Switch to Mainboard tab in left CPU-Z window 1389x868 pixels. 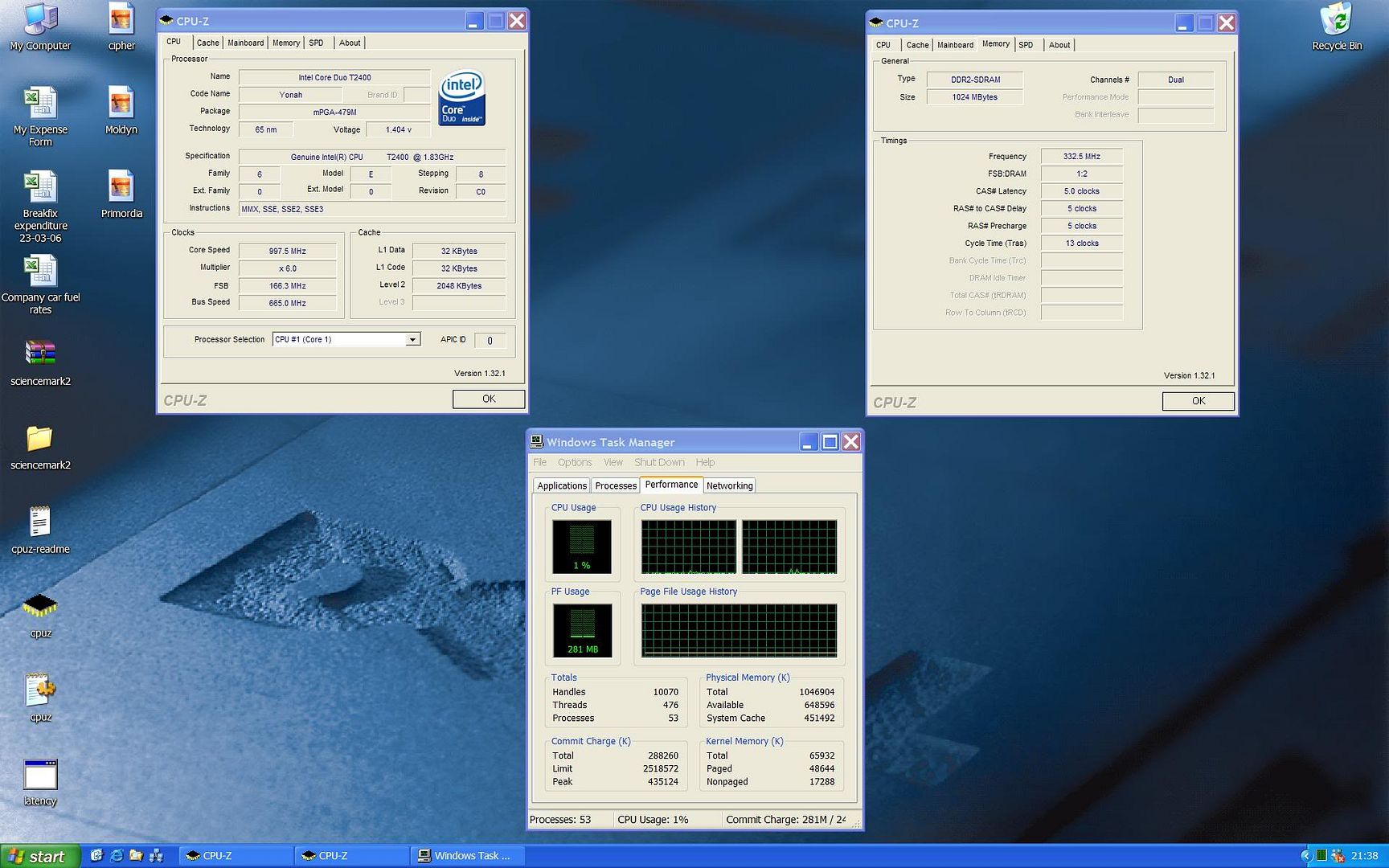(245, 43)
